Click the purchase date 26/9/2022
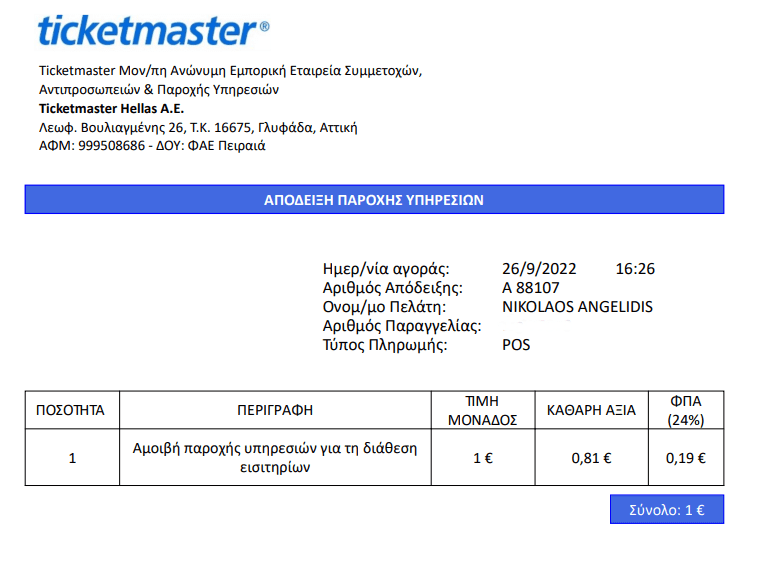The width and height of the screenshot is (764, 561). (540, 268)
